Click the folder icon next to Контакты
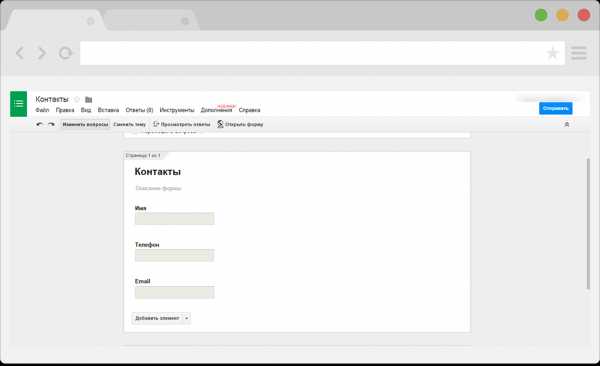This screenshot has width=600, height=366. pyautogui.click(x=88, y=100)
